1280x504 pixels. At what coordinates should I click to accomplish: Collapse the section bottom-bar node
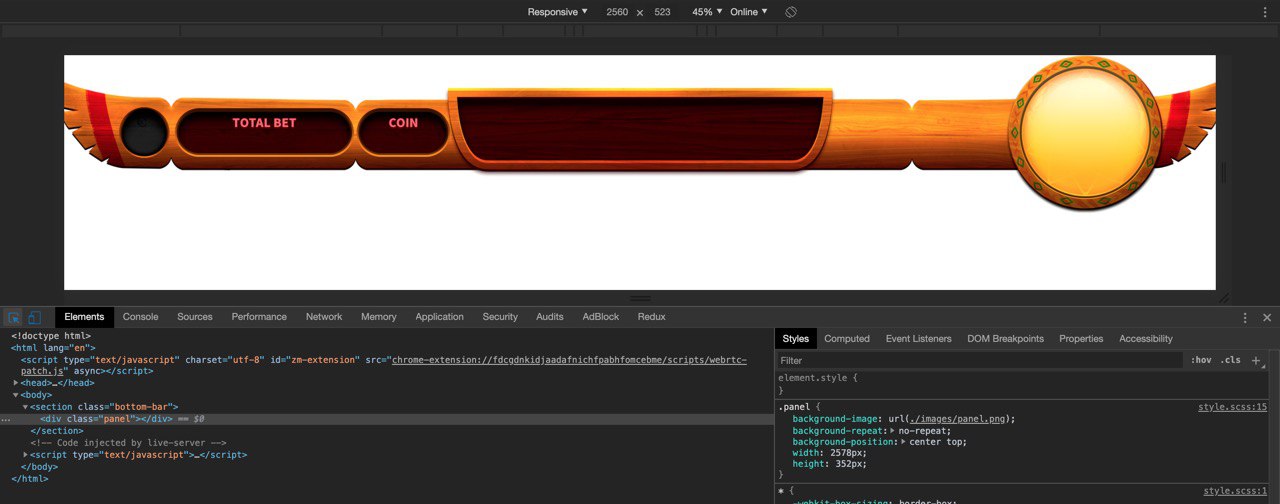pos(26,407)
